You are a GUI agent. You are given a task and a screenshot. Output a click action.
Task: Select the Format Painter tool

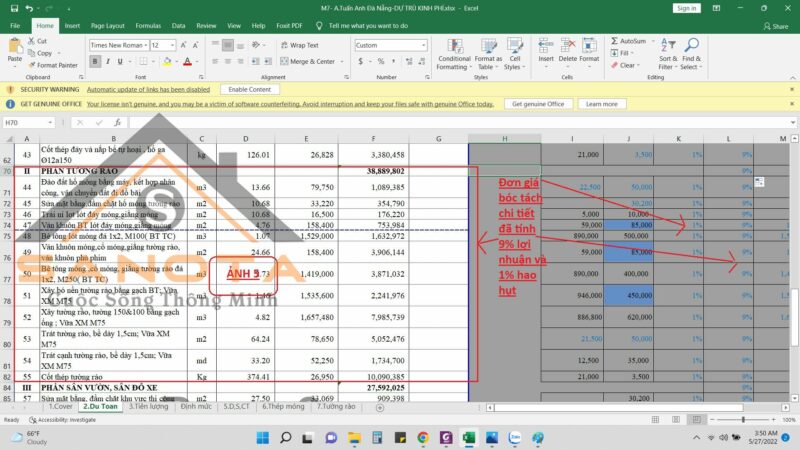56,65
